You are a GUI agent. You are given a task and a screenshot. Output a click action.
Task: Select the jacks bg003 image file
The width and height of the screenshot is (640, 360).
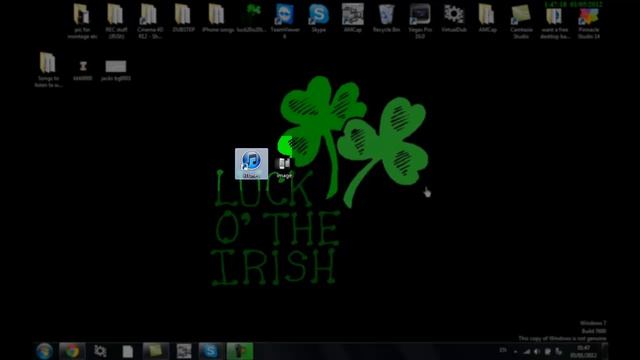pos(116,70)
